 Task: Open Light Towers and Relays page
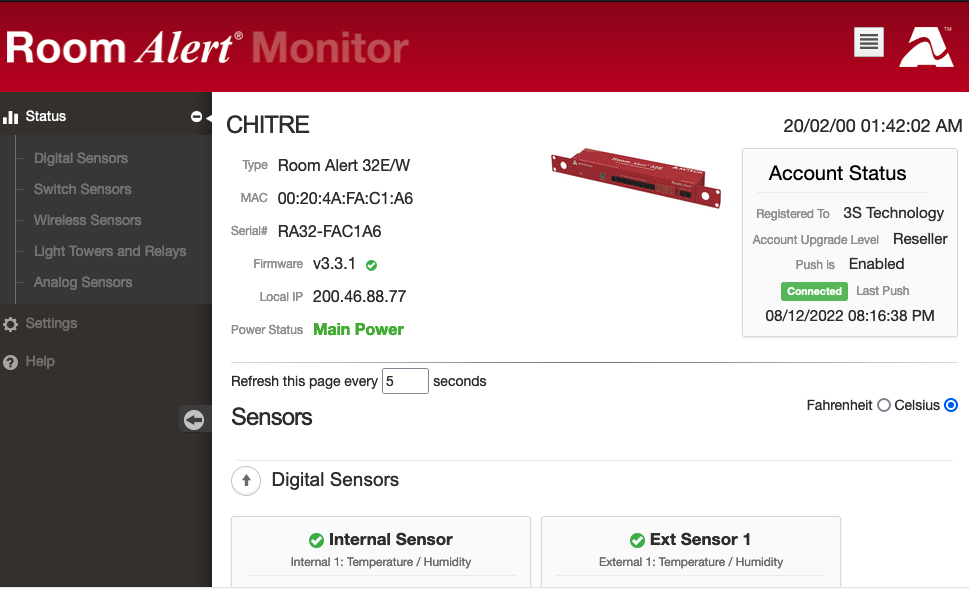click(110, 251)
